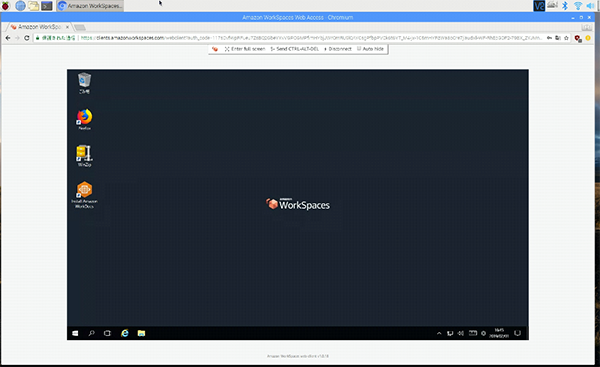Select the Recycle Bin desktop icon
Image resolution: width=600 pixels, height=367 pixels.
(x=84, y=83)
